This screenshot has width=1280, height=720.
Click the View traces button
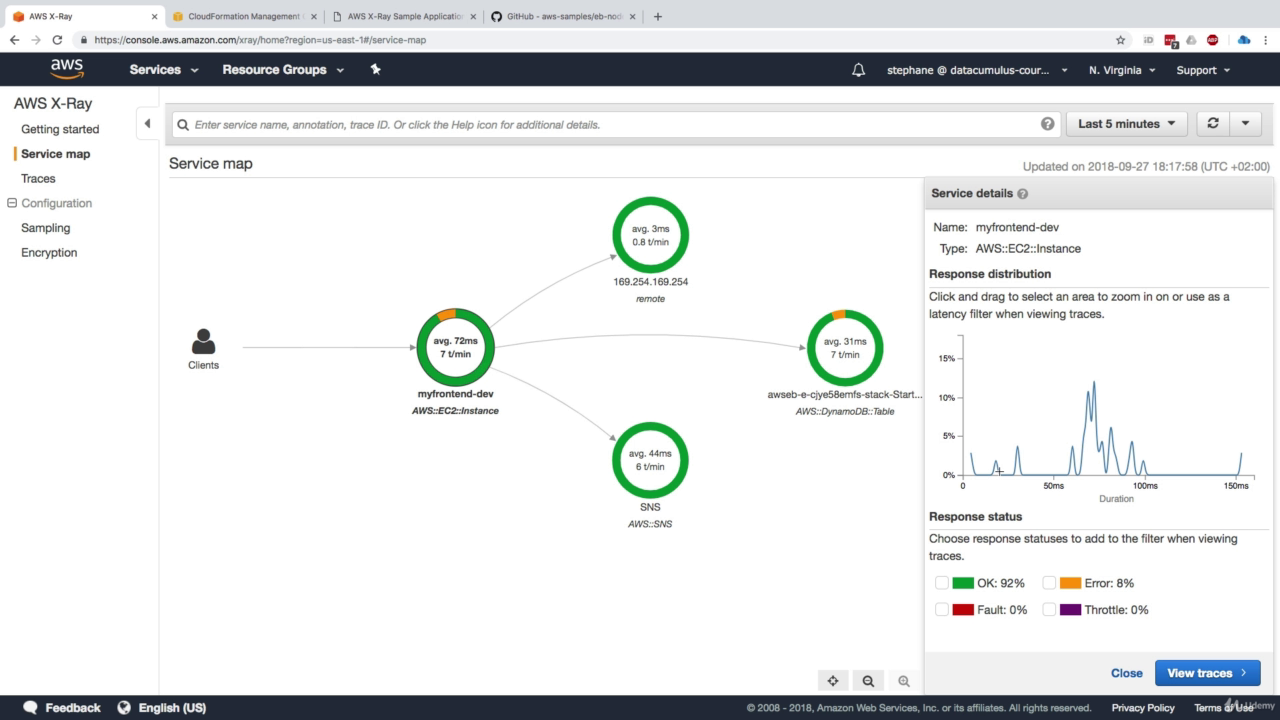(1207, 673)
